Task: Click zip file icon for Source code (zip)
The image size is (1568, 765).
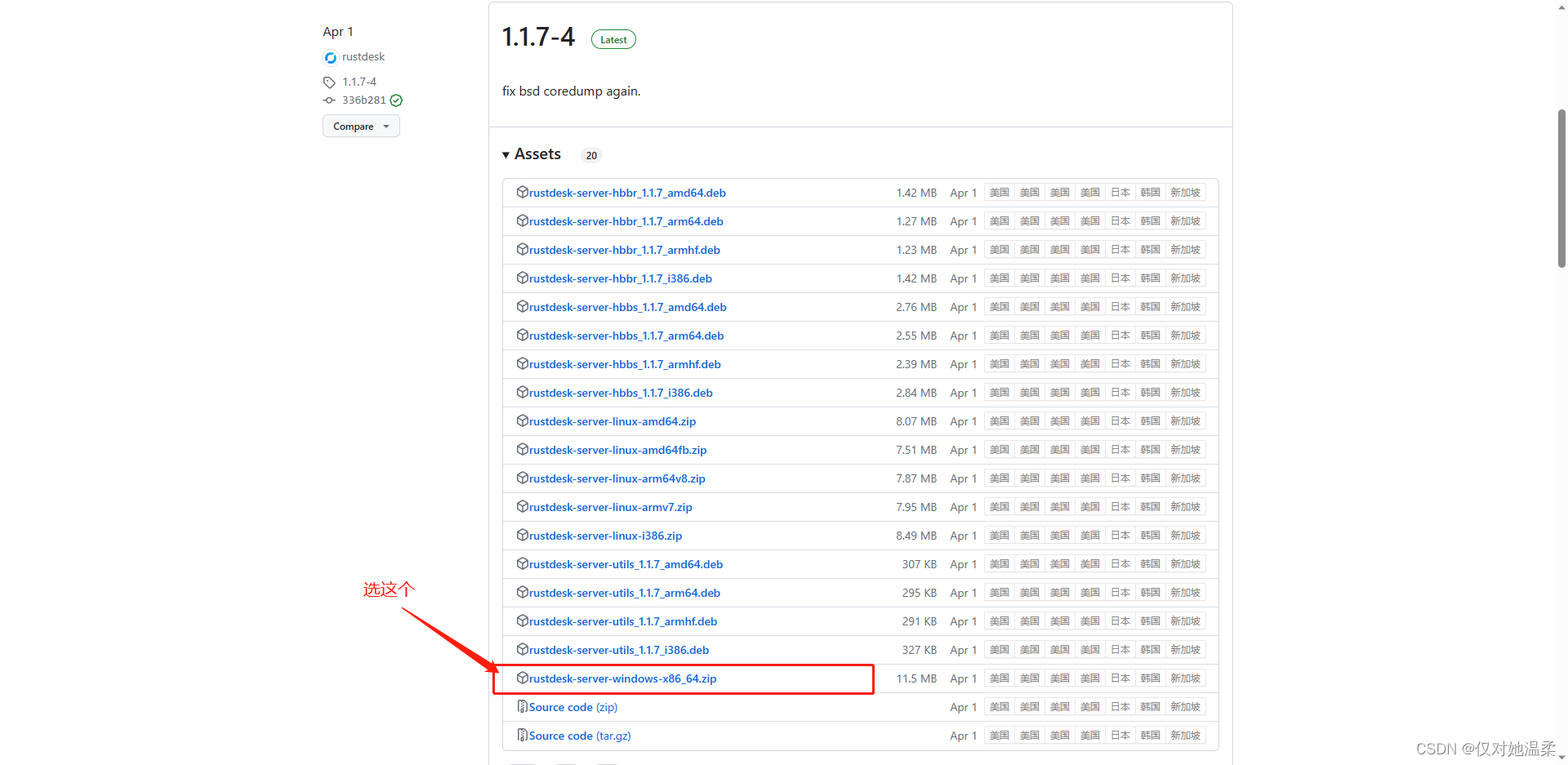Action: (523, 706)
